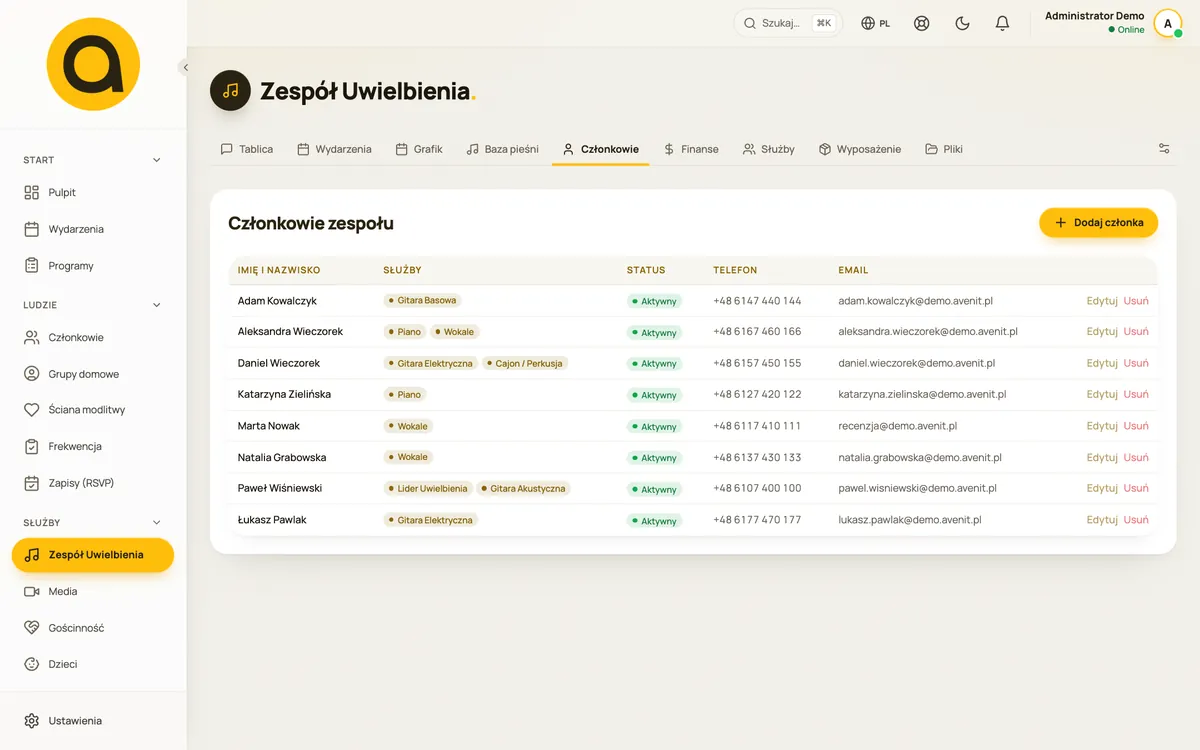Click Marta Nowak's Aktywny status badge
The image size is (1200, 750).
654,427
